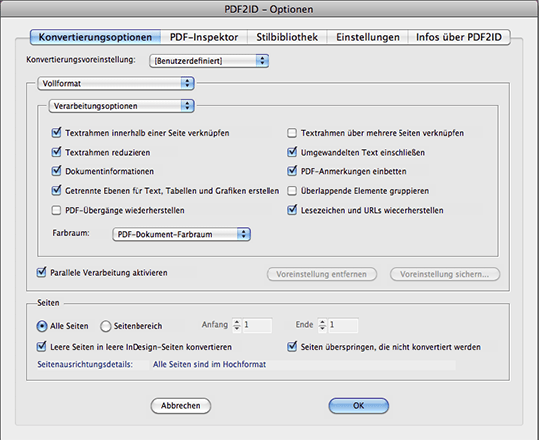Viewport: 539px width, 440px height.
Task: Select the Seitenbereich radio button
Action: click(106, 326)
